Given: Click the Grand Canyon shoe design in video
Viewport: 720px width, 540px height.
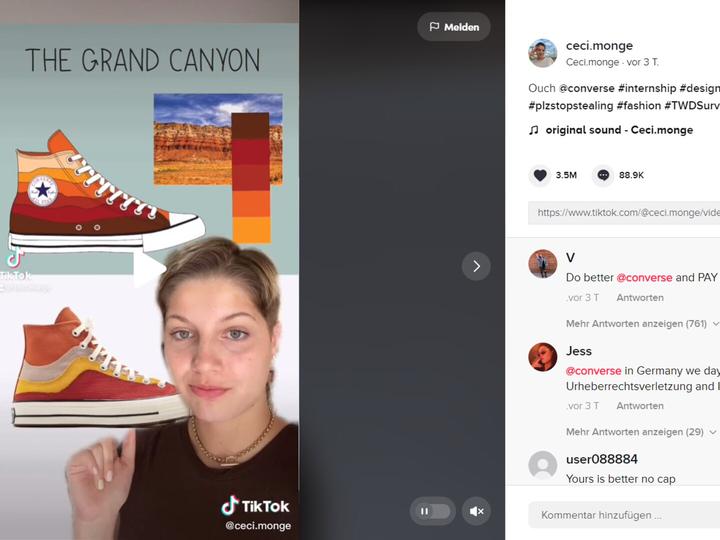Looking at the screenshot, I should point(107,191).
